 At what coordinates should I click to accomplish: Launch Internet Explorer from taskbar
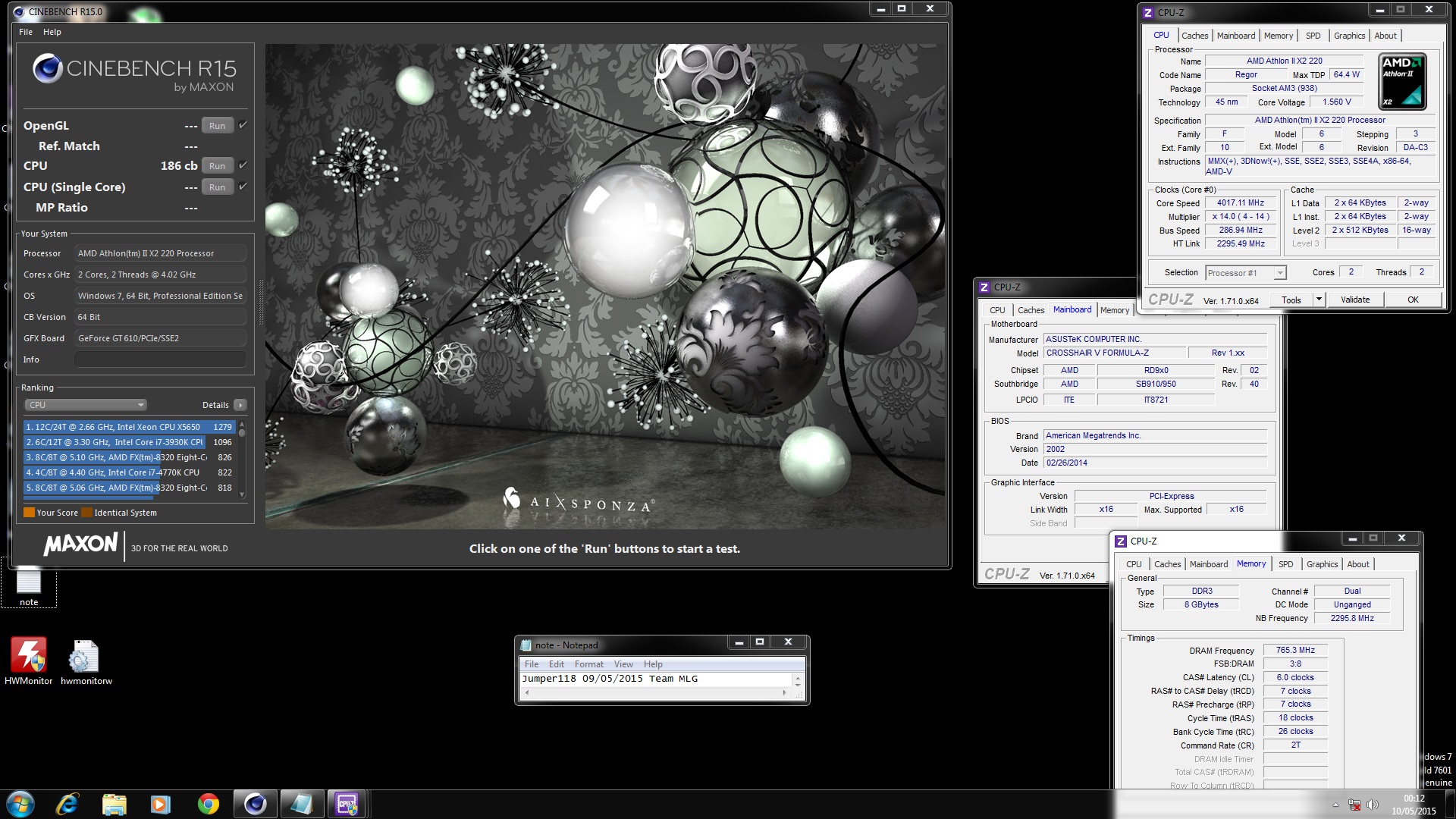(x=67, y=804)
